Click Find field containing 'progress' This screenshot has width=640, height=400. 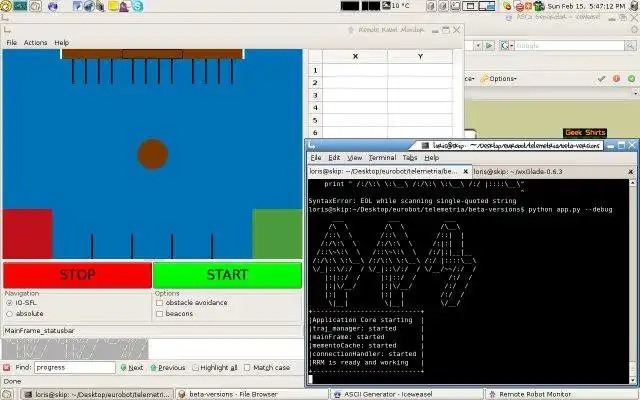(75, 367)
